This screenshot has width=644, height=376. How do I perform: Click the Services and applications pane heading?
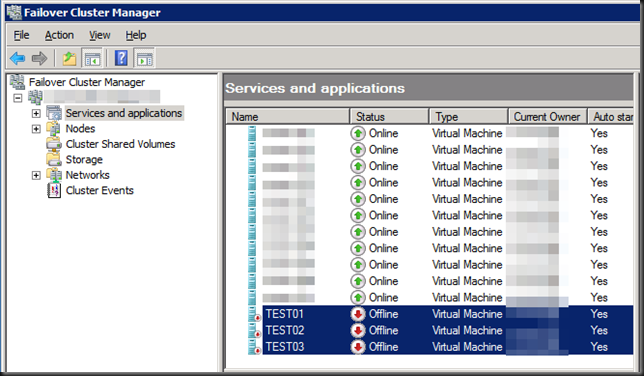pos(315,88)
